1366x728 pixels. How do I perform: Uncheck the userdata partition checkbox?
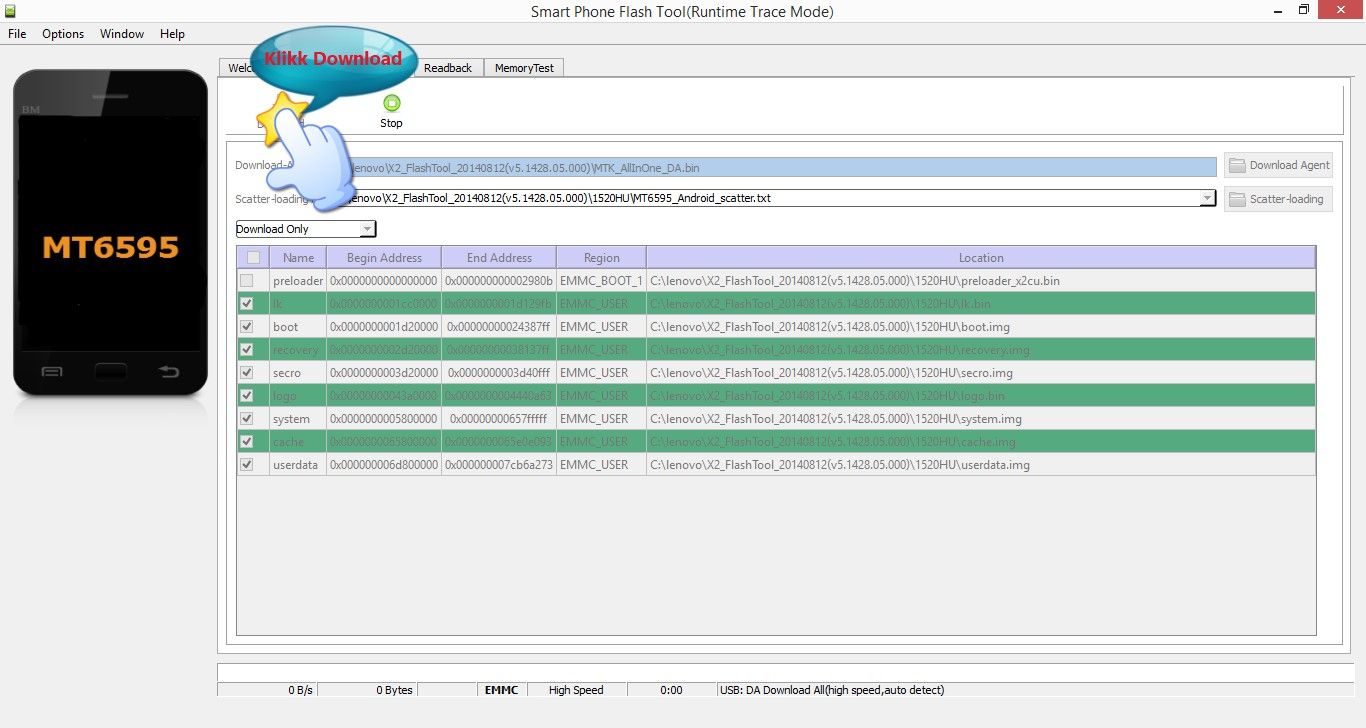tap(246, 465)
